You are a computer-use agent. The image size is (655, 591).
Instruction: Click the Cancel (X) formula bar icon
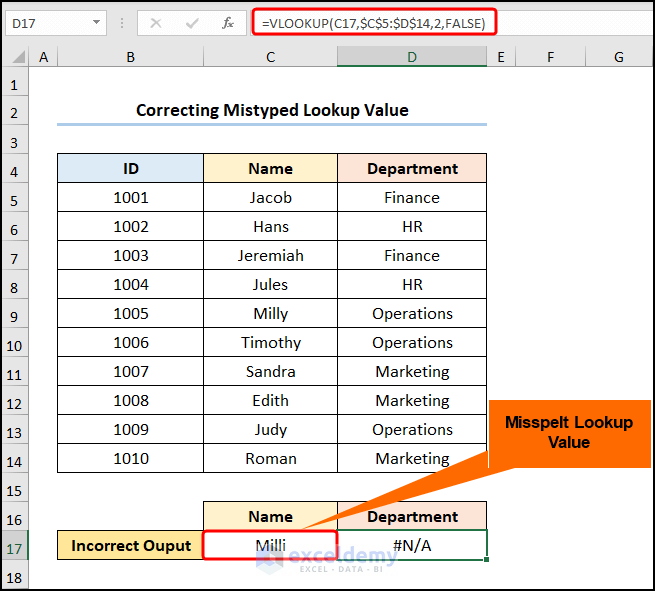[x=156, y=23]
